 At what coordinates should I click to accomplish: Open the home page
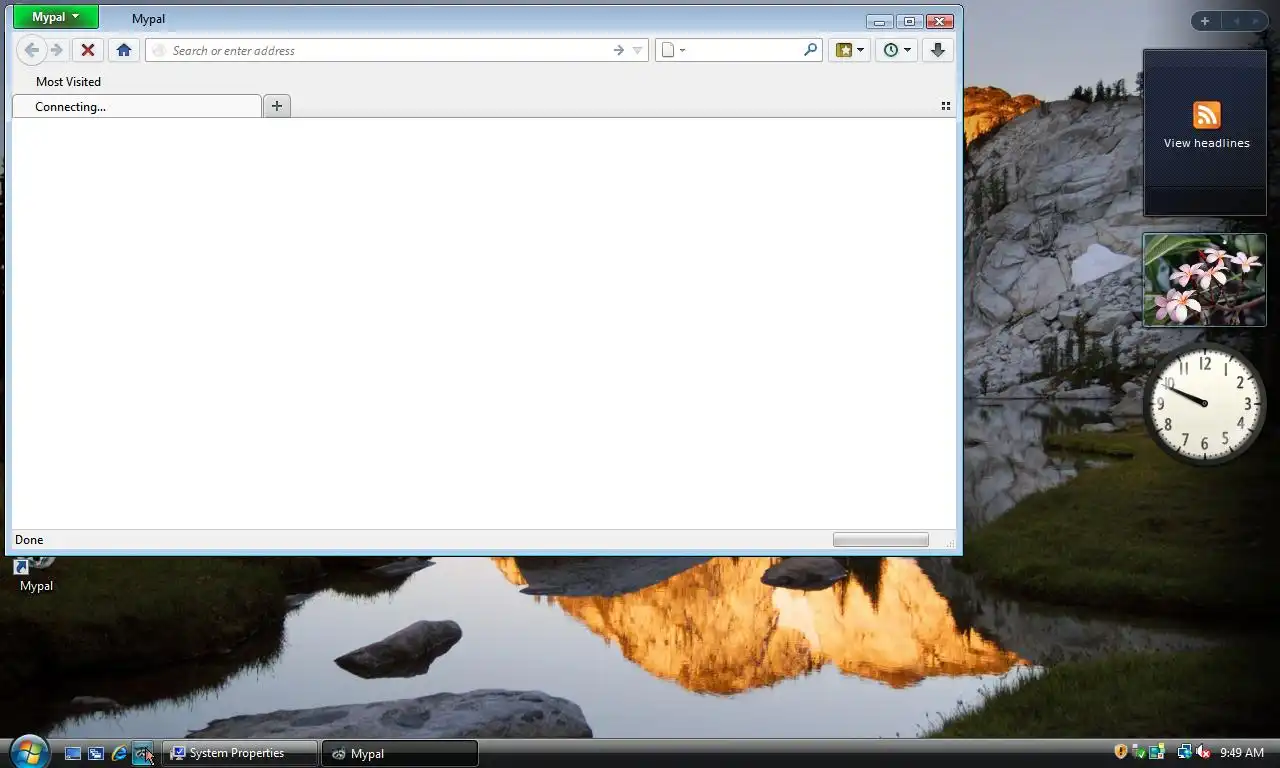[x=124, y=50]
